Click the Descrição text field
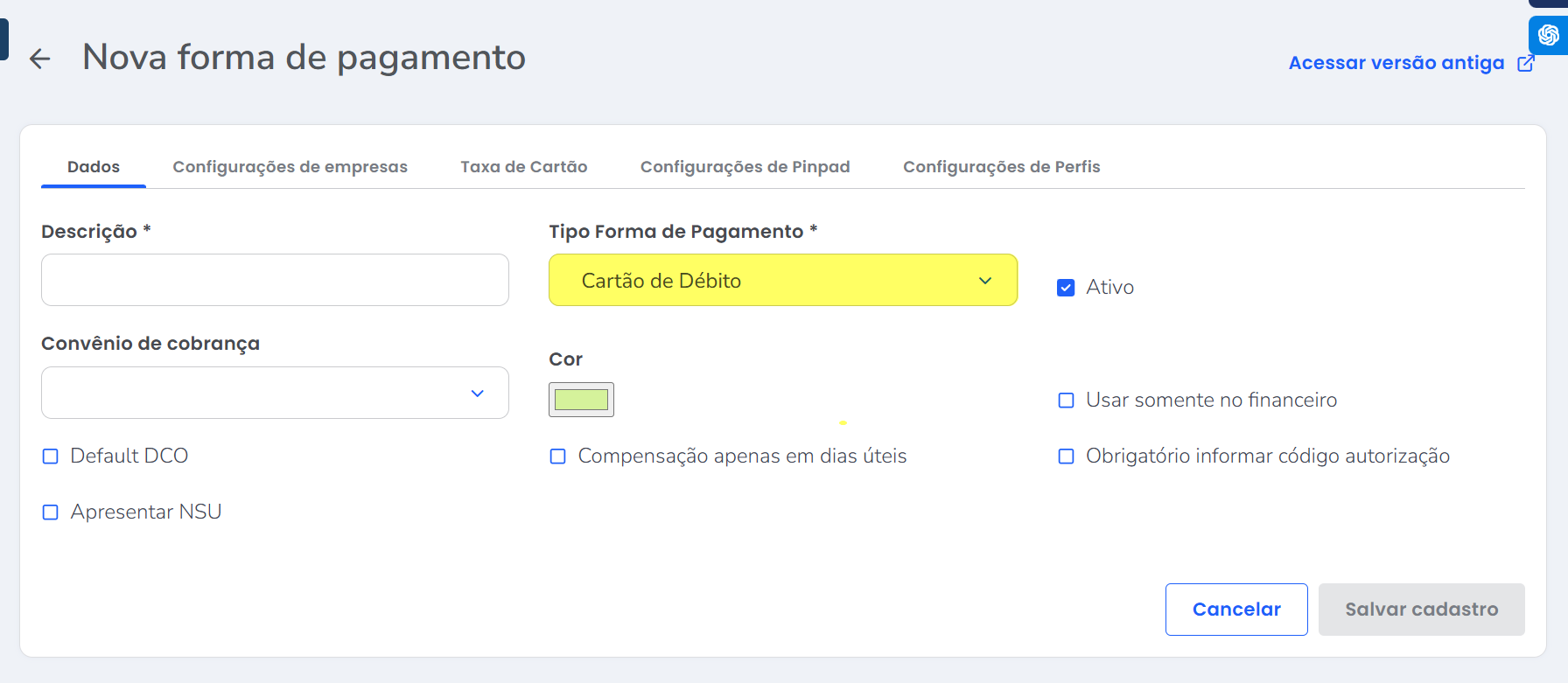 click(275, 280)
